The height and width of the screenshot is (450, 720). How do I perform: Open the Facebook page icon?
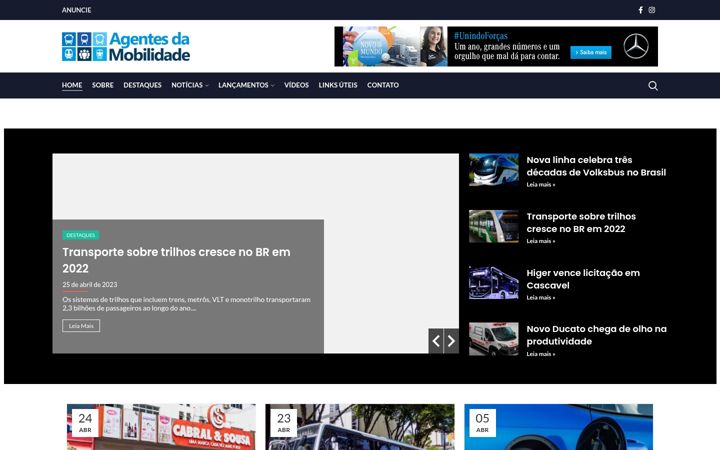click(641, 10)
